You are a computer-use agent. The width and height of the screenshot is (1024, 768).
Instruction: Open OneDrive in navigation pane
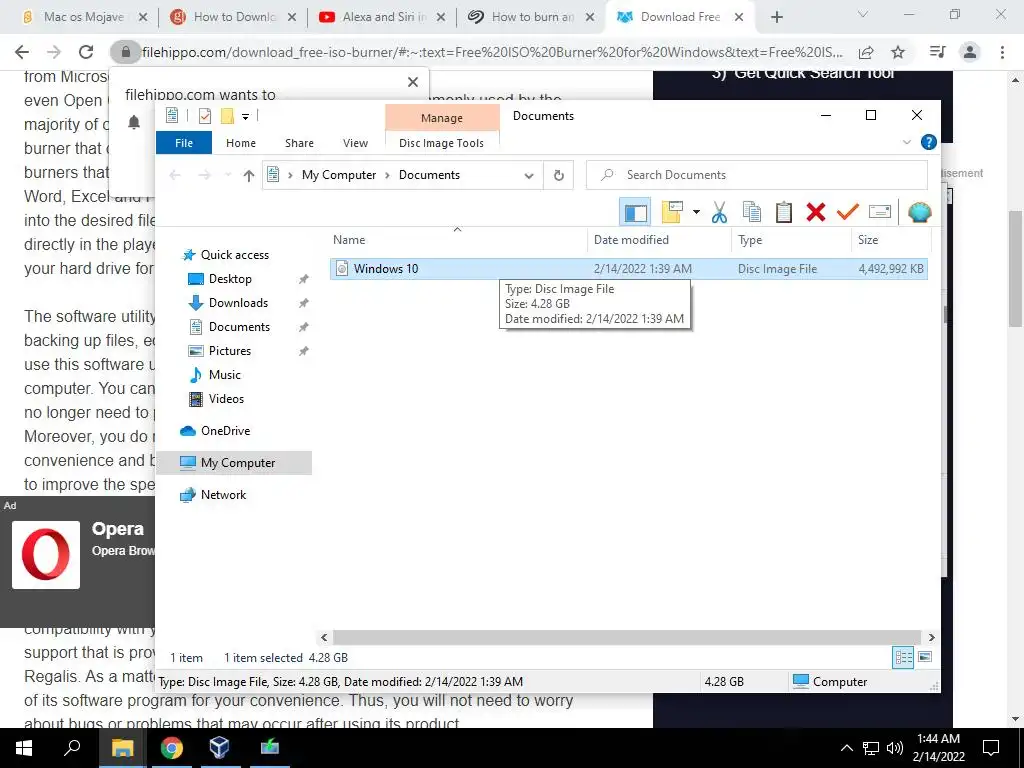[x=225, y=431]
